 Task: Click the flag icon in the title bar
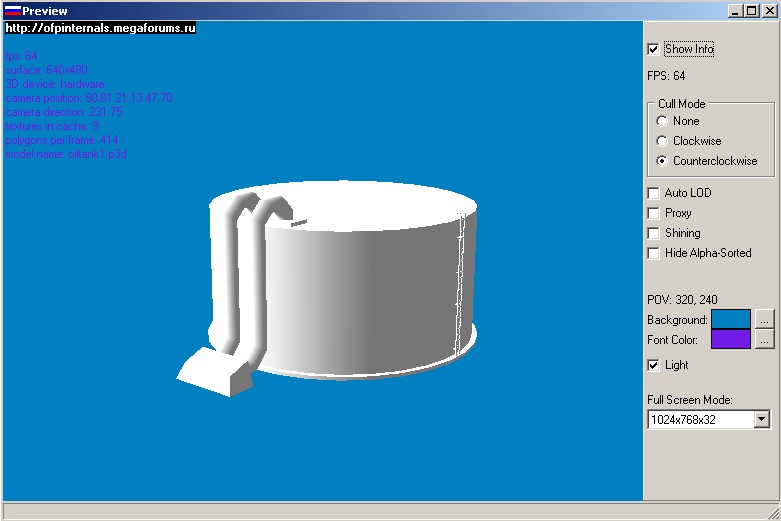(x=12, y=11)
